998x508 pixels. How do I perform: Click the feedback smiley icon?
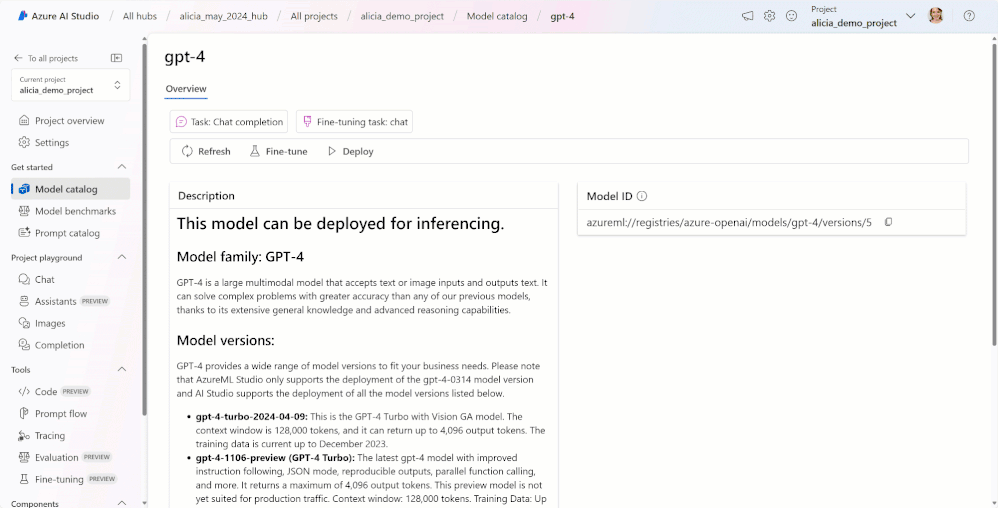791,16
